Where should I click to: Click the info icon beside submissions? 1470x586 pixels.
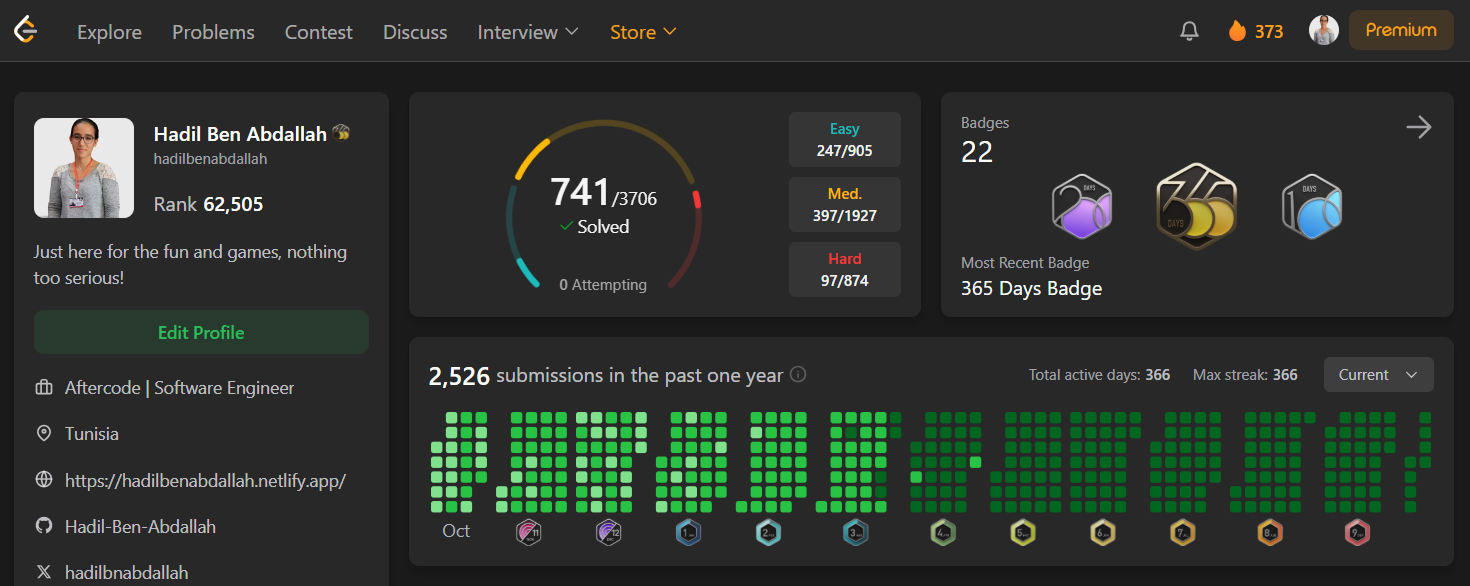click(x=798, y=375)
